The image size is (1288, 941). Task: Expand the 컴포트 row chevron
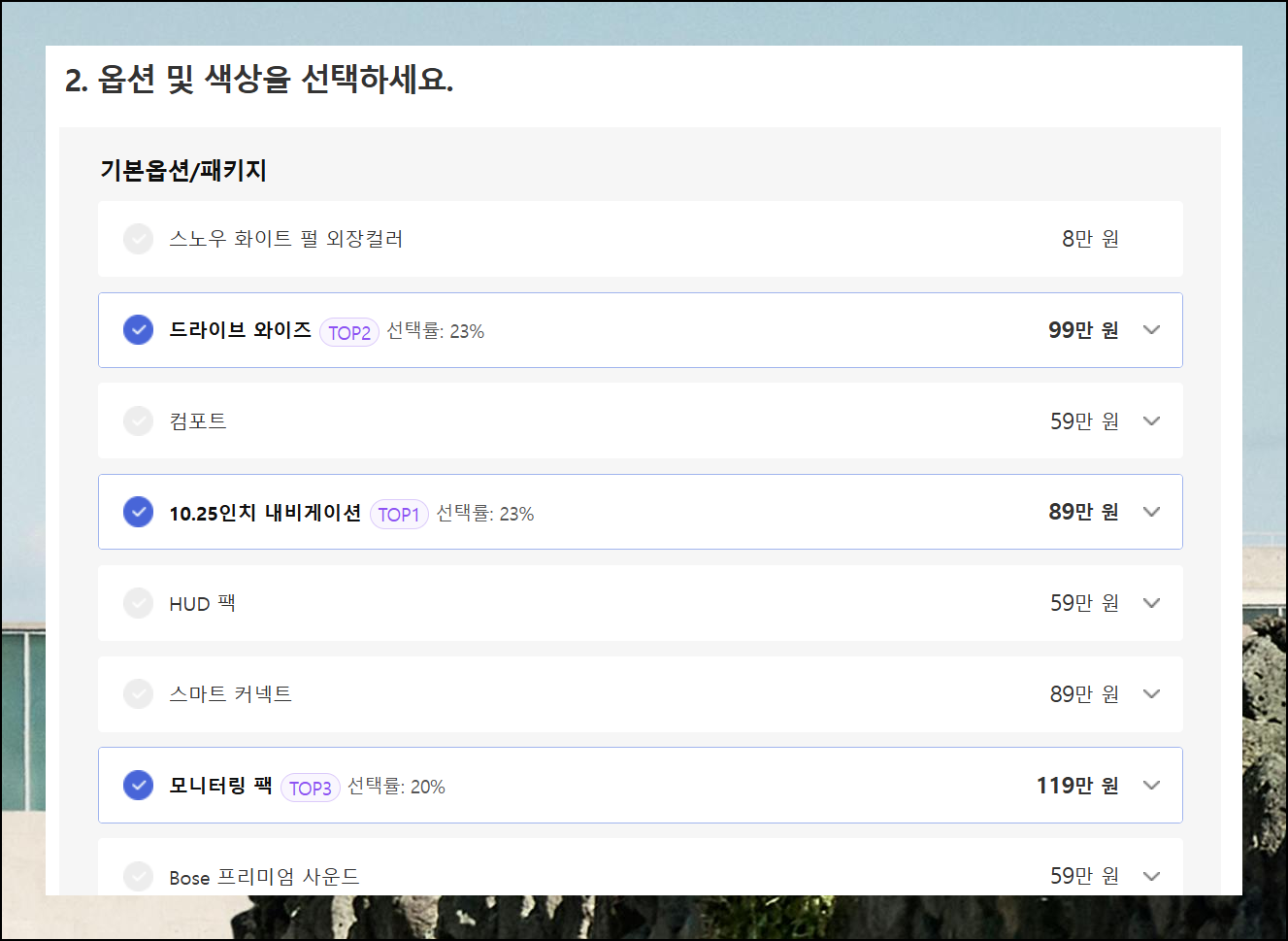pos(1152,420)
